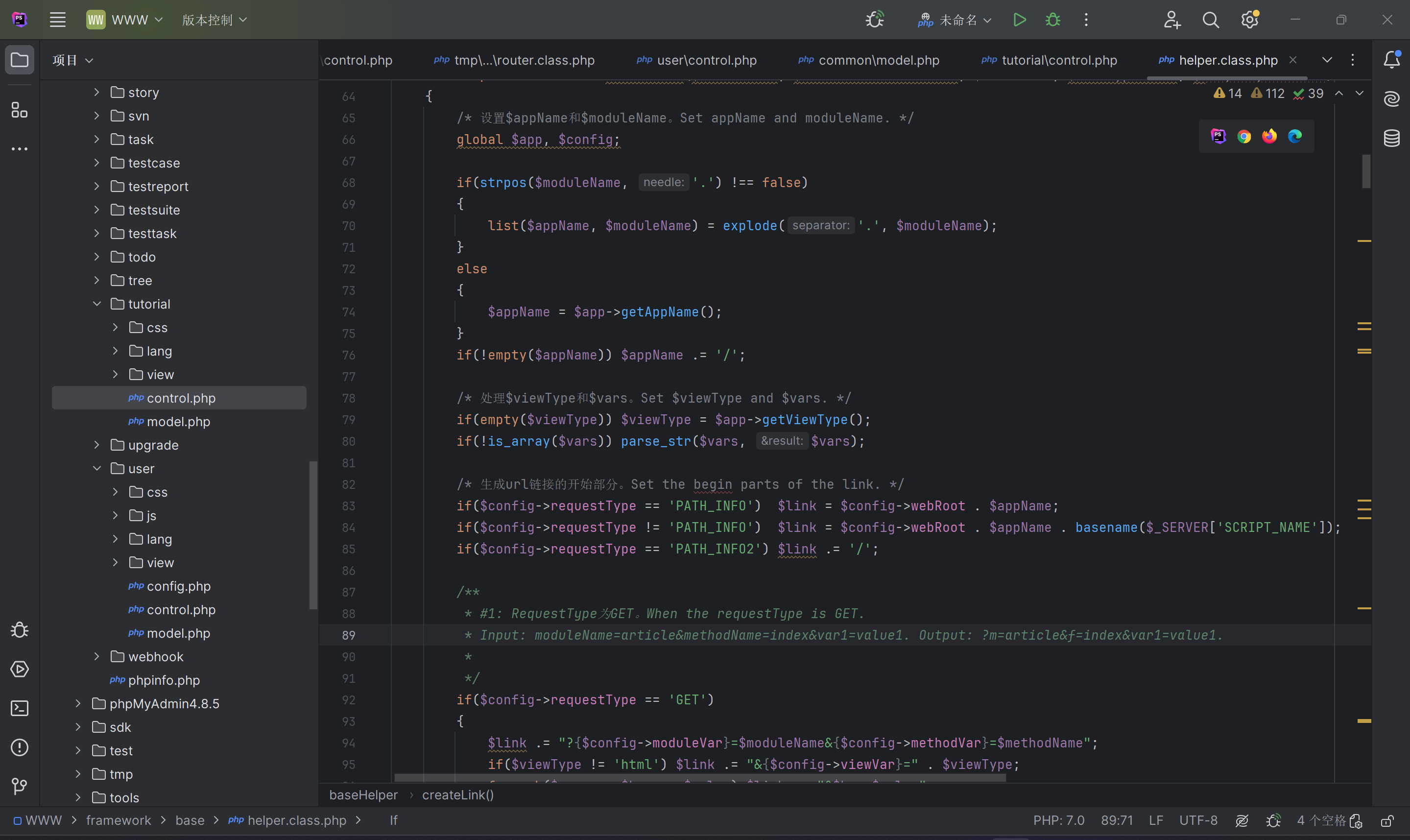Open Search Everywhere magnifier icon
The width and height of the screenshot is (1410, 840).
[1210, 20]
